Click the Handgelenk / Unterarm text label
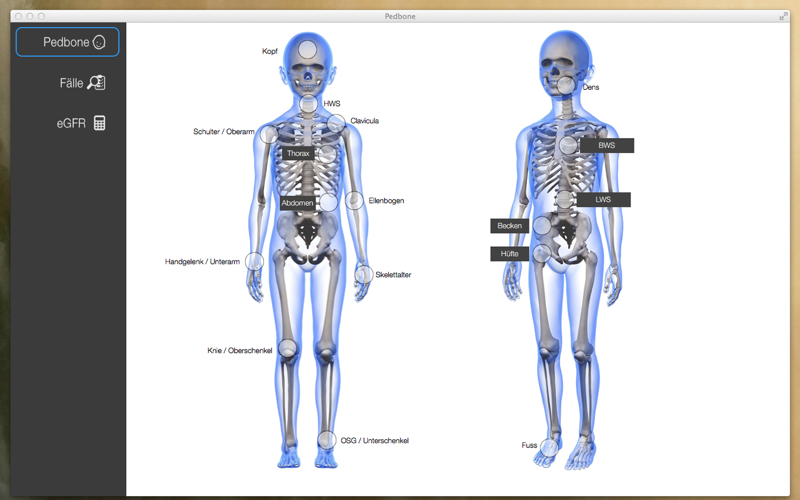The image size is (800, 500). click(x=202, y=262)
